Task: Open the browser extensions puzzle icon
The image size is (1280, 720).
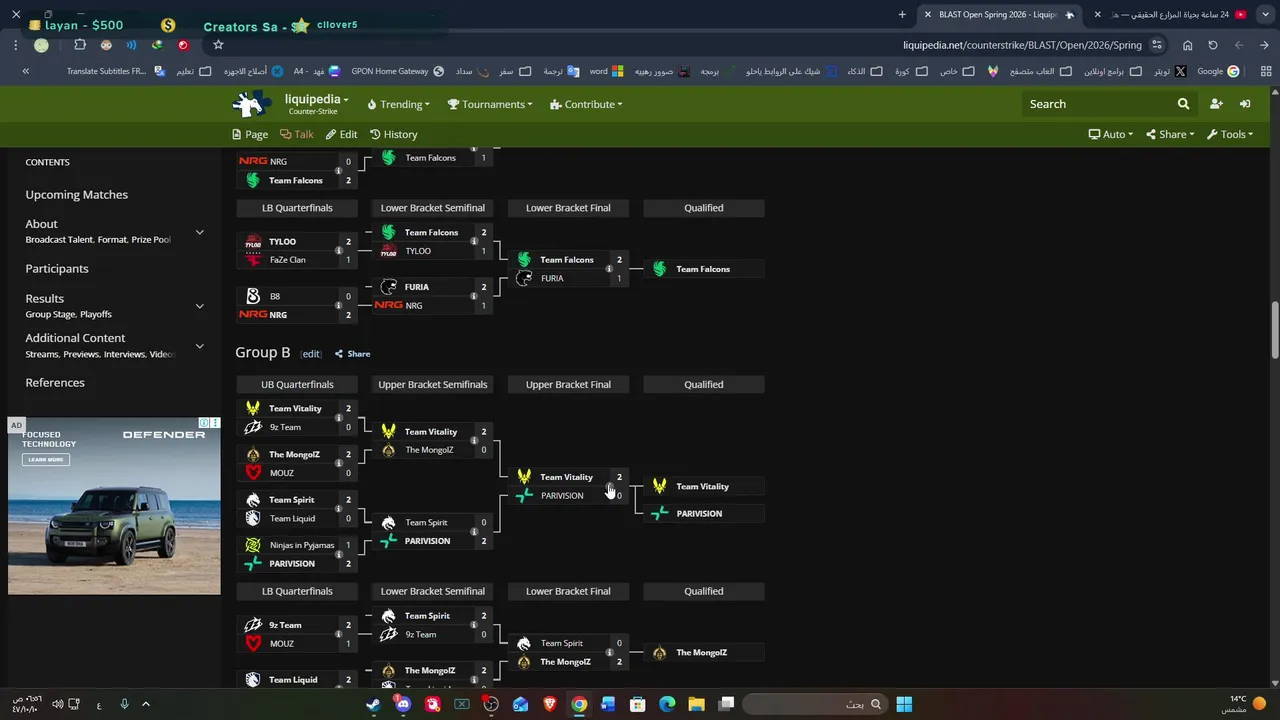Action: point(80,45)
